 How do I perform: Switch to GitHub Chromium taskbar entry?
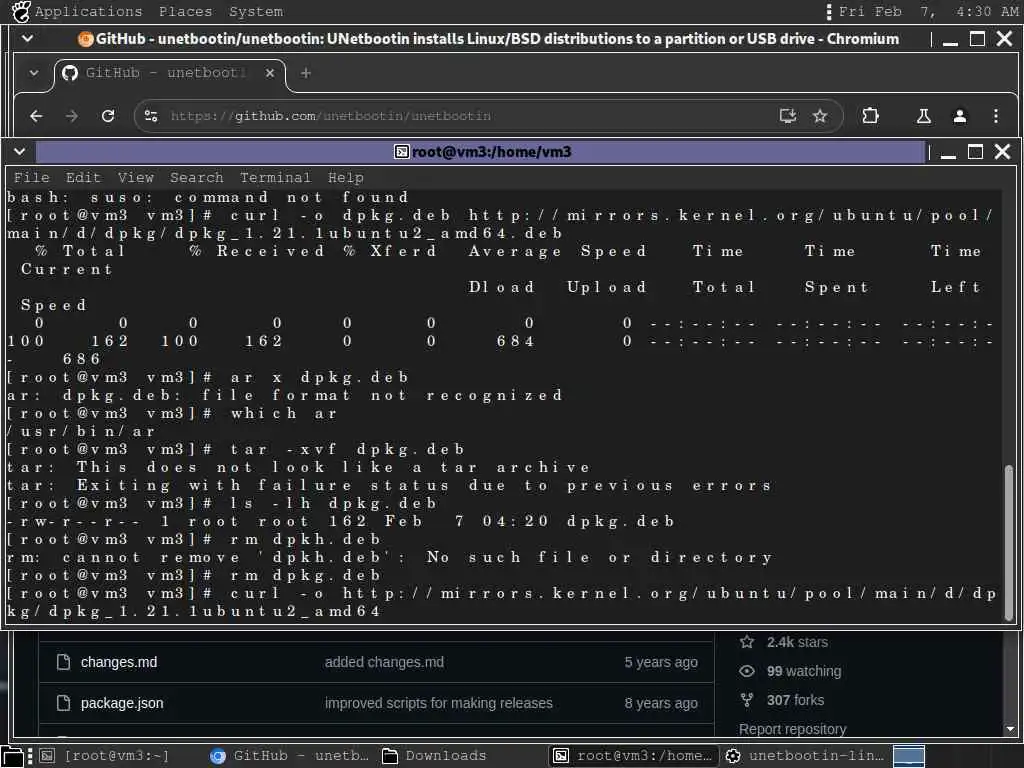coord(289,756)
